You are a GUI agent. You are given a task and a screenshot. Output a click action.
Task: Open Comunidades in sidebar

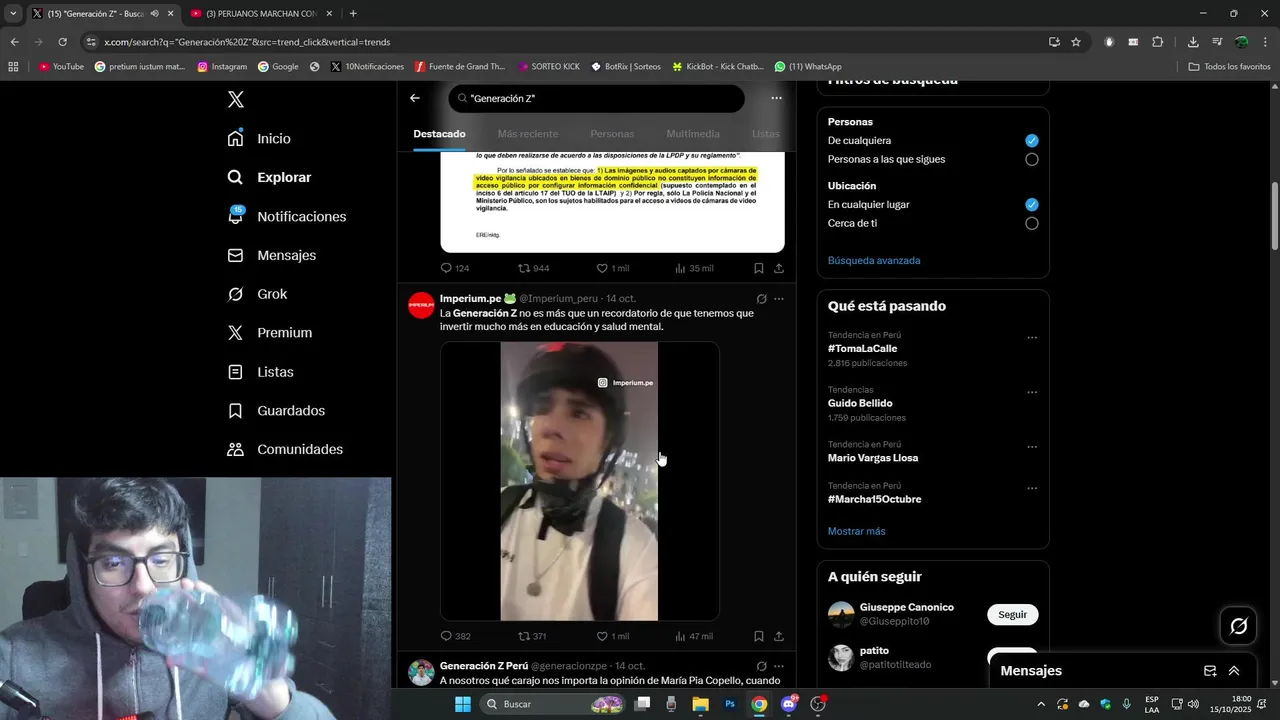285,449
